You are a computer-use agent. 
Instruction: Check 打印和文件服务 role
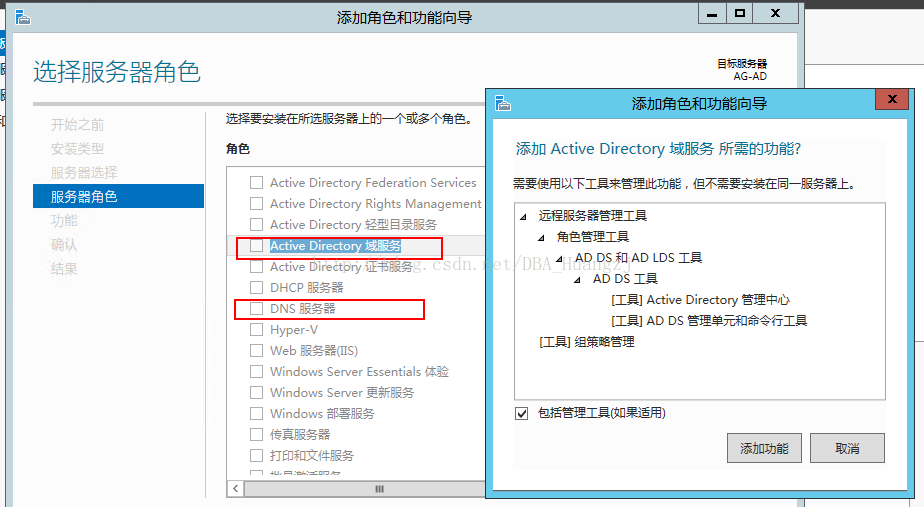(256, 456)
